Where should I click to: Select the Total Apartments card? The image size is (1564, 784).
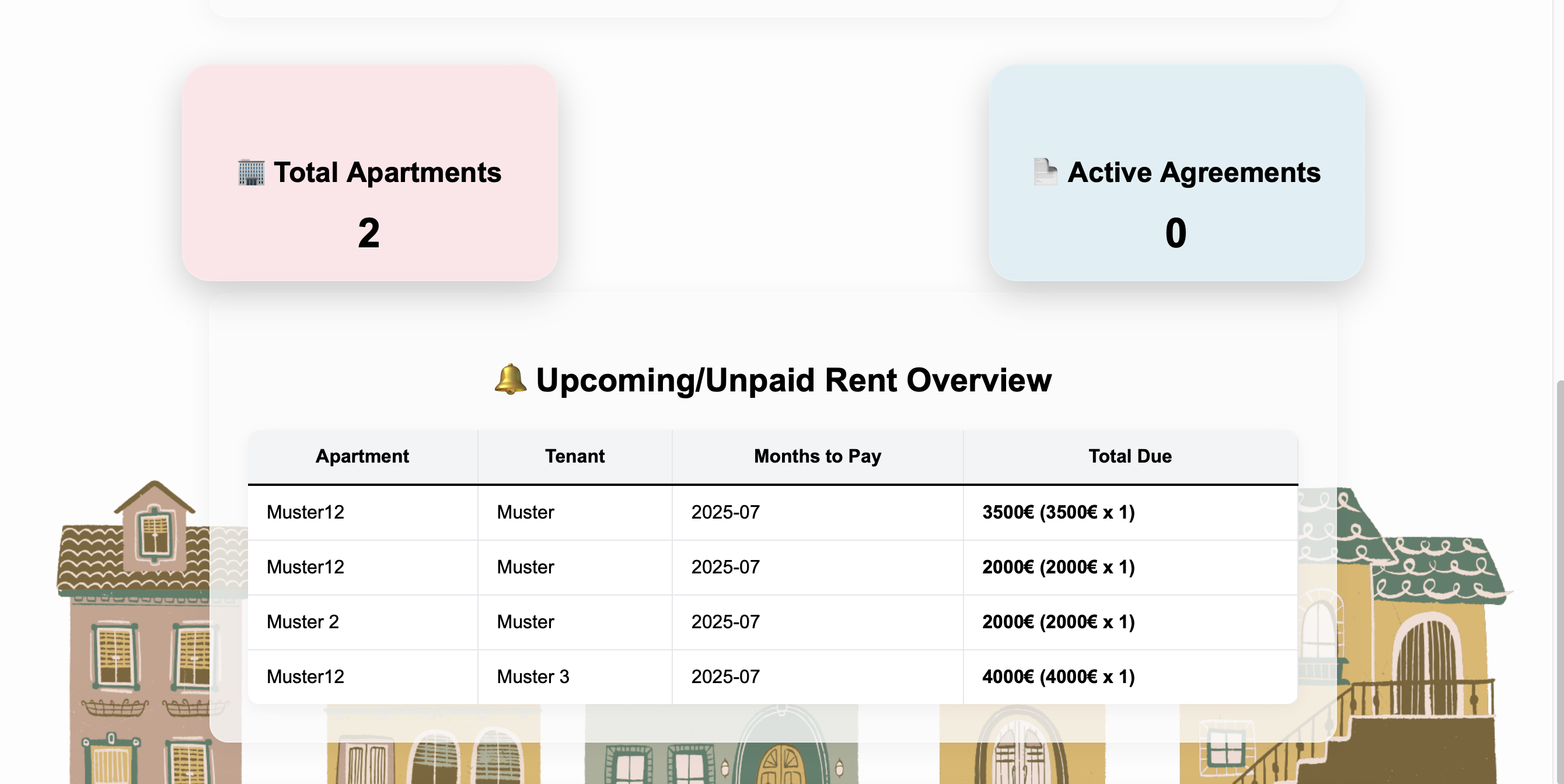[371, 173]
